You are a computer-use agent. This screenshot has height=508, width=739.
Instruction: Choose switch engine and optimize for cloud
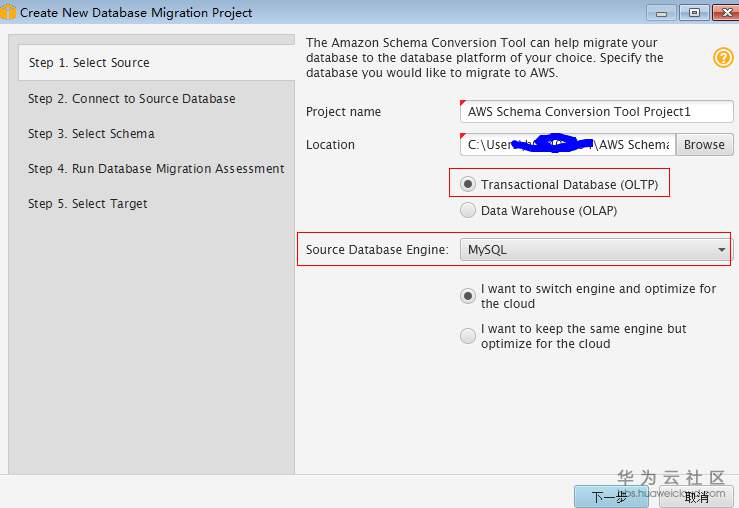pos(468,296)
